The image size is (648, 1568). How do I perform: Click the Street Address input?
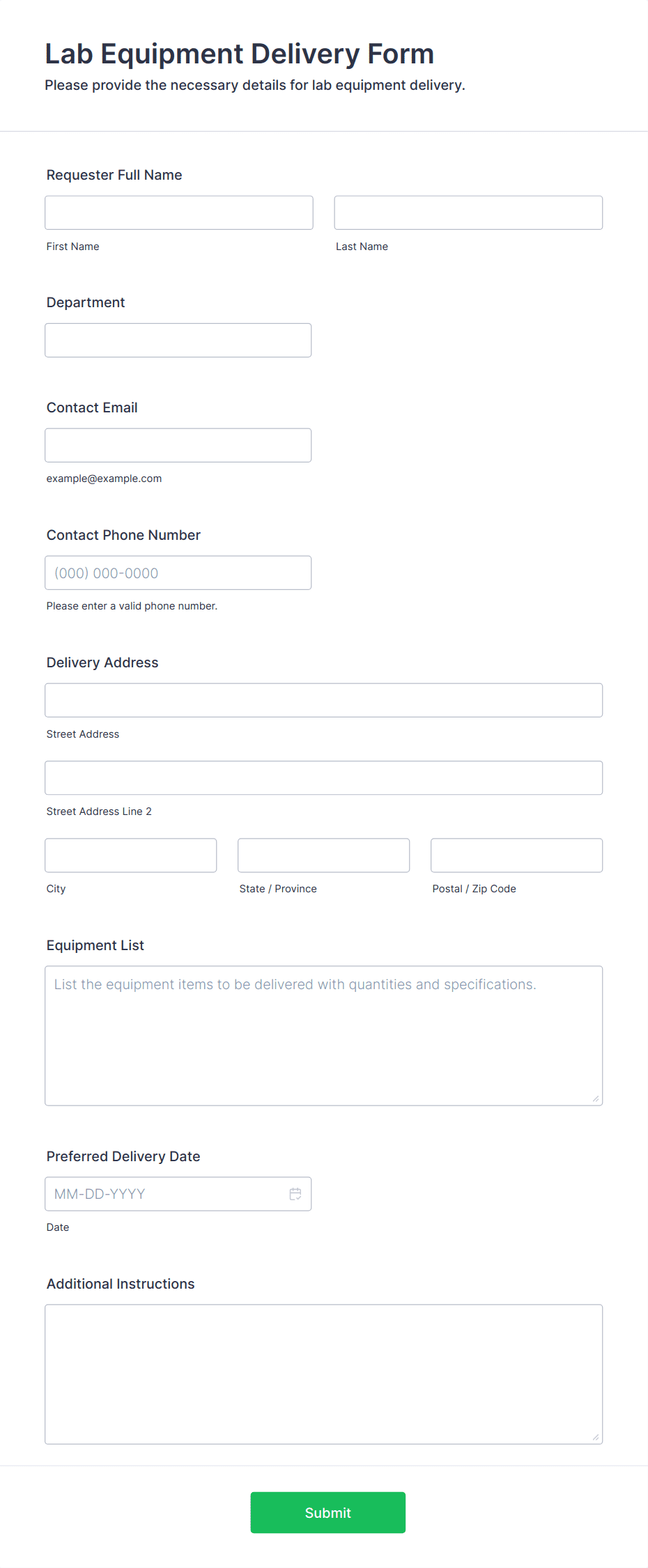[x=324, y=700]
